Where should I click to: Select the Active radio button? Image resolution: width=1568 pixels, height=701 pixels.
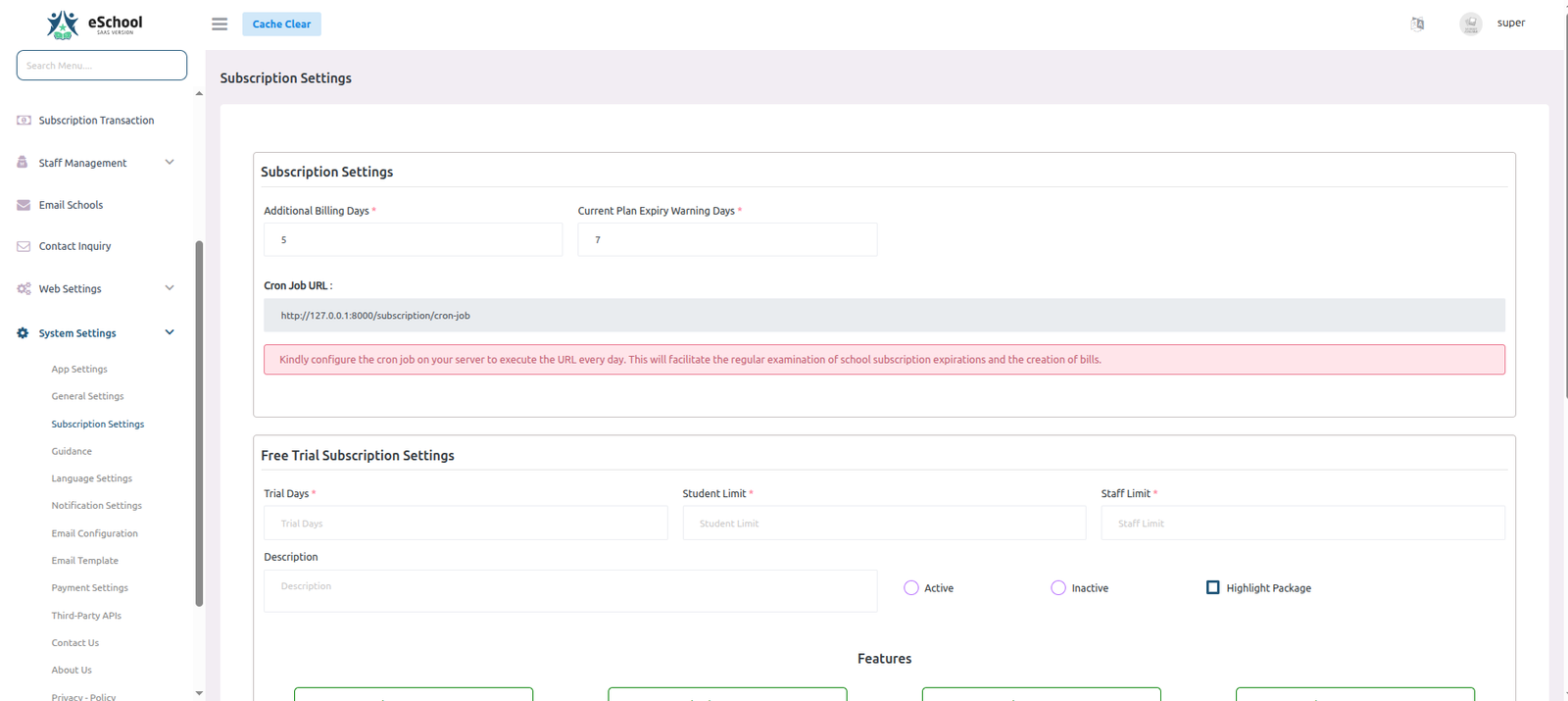(911, 588)
